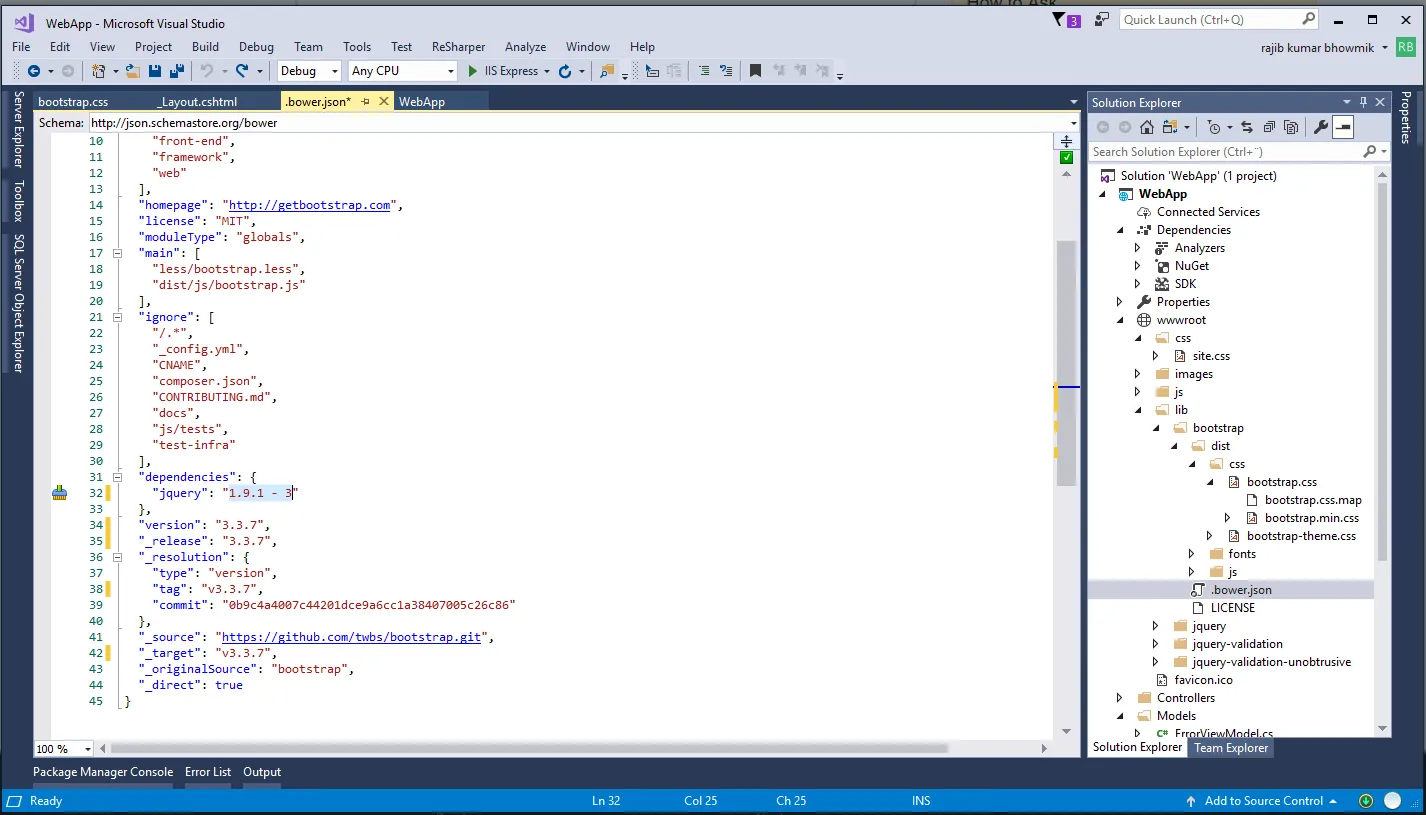Click the Redo toolbar arrow
Viewport: 1426px width, 815px height.
pyautogui.click(x=243, y=71)
